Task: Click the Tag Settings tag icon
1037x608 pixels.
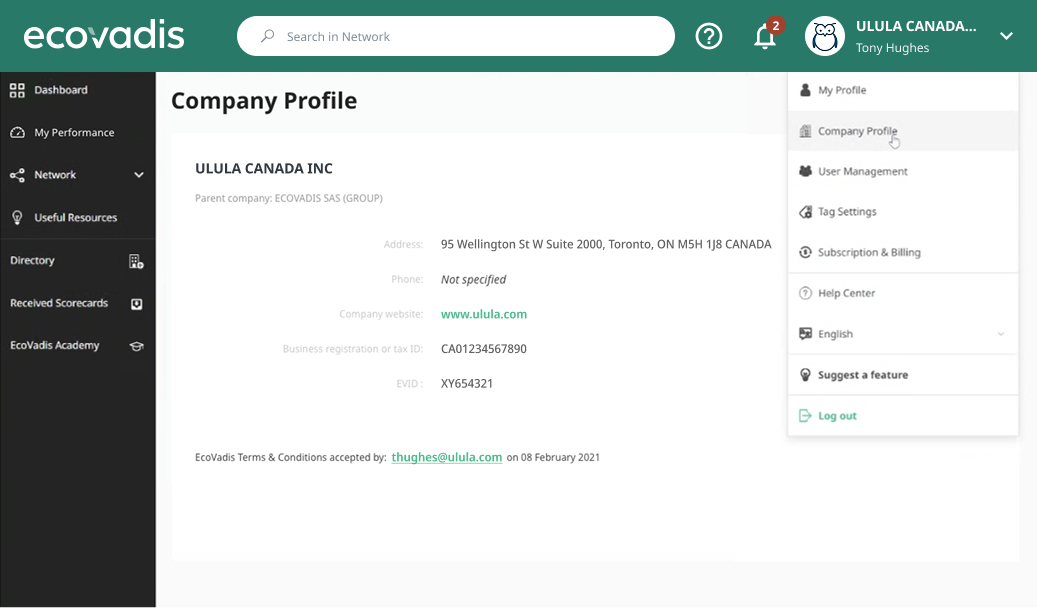Action: tap(805, 212)
